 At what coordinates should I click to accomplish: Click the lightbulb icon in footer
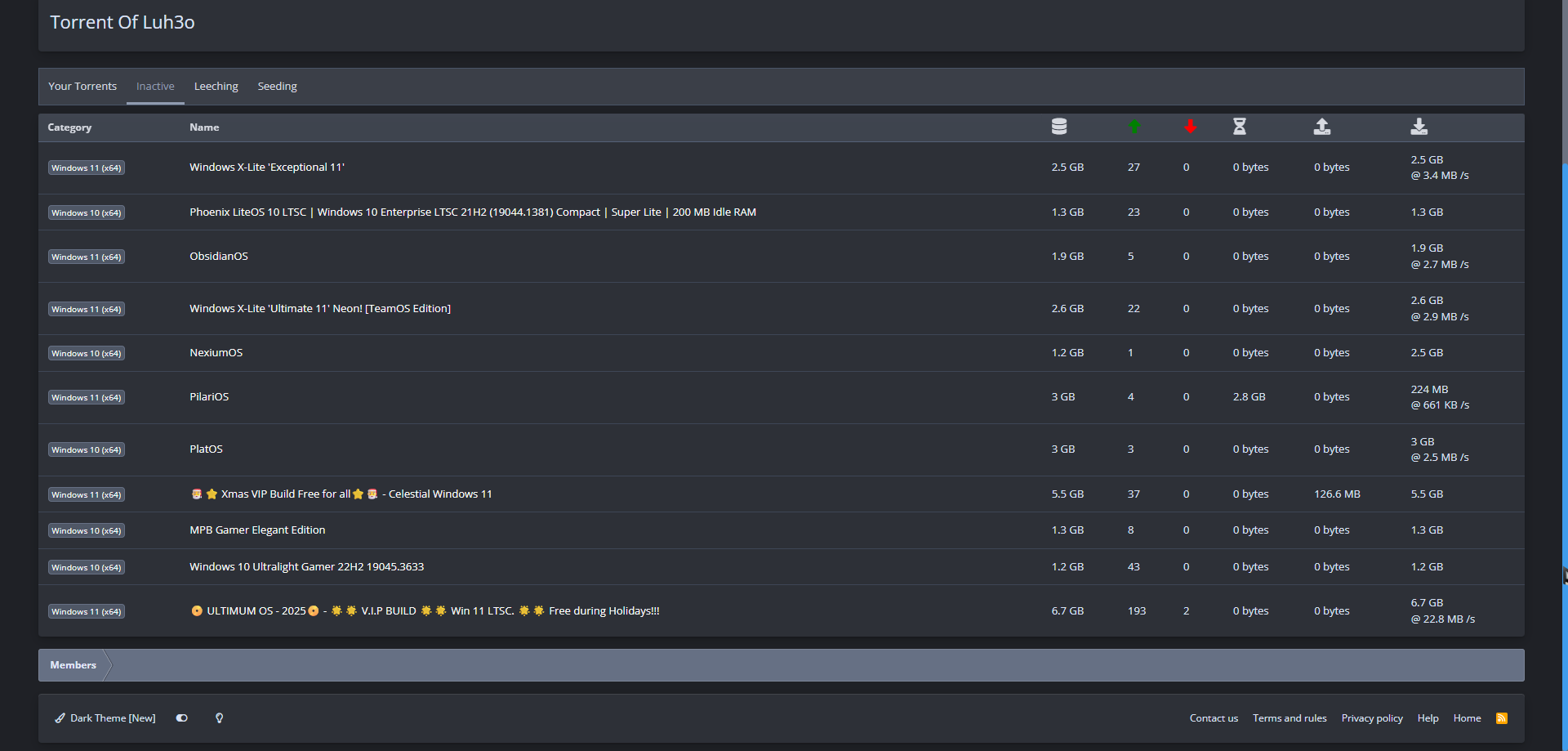219,718
